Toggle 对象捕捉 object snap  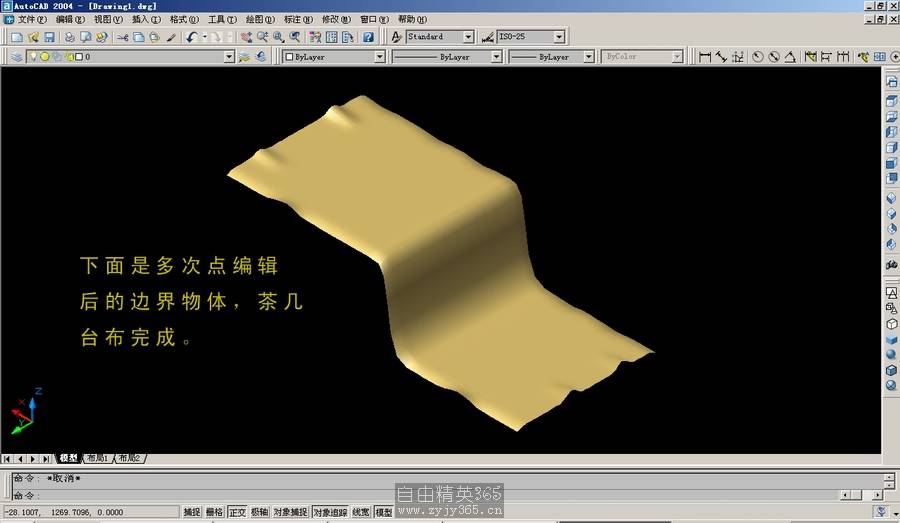[x=289, y=512]
